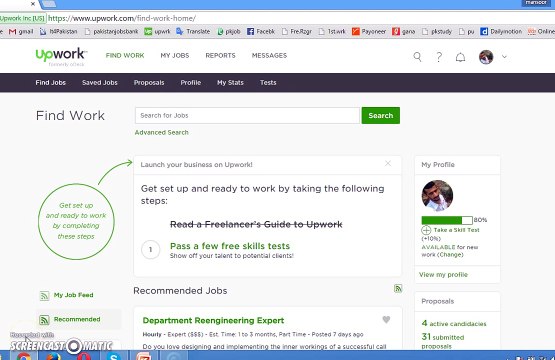Close the Launch your business panel
The image size is (555, 360).
click(388, 163)
